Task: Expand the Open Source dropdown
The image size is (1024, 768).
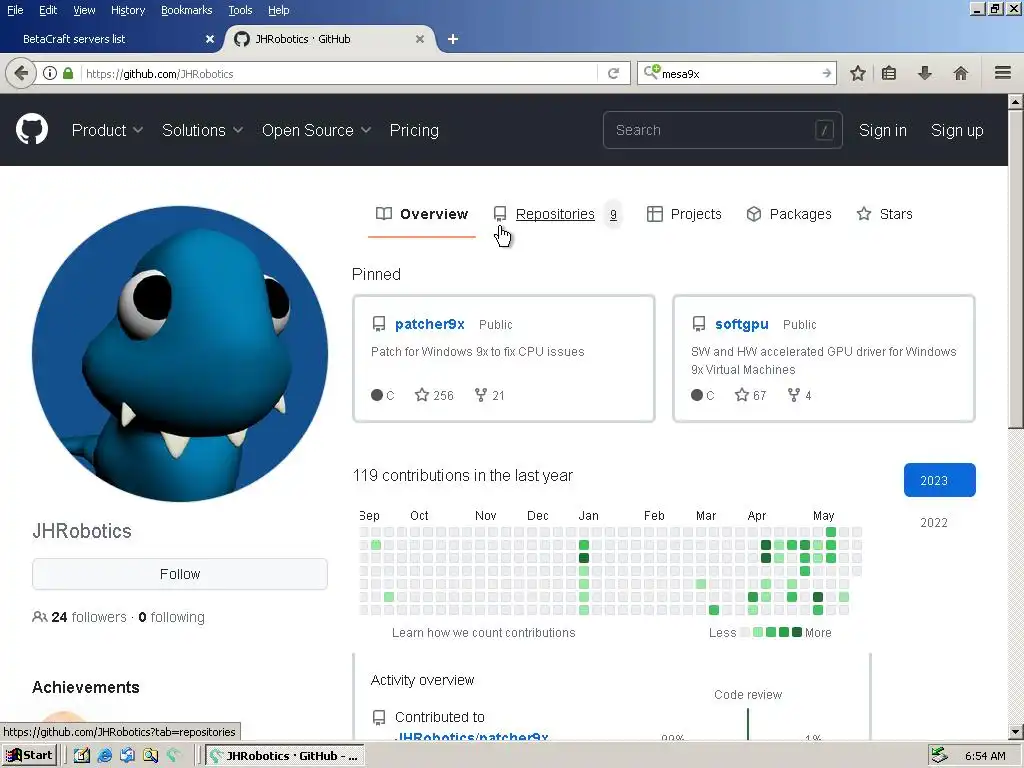Action: point(317,131)
